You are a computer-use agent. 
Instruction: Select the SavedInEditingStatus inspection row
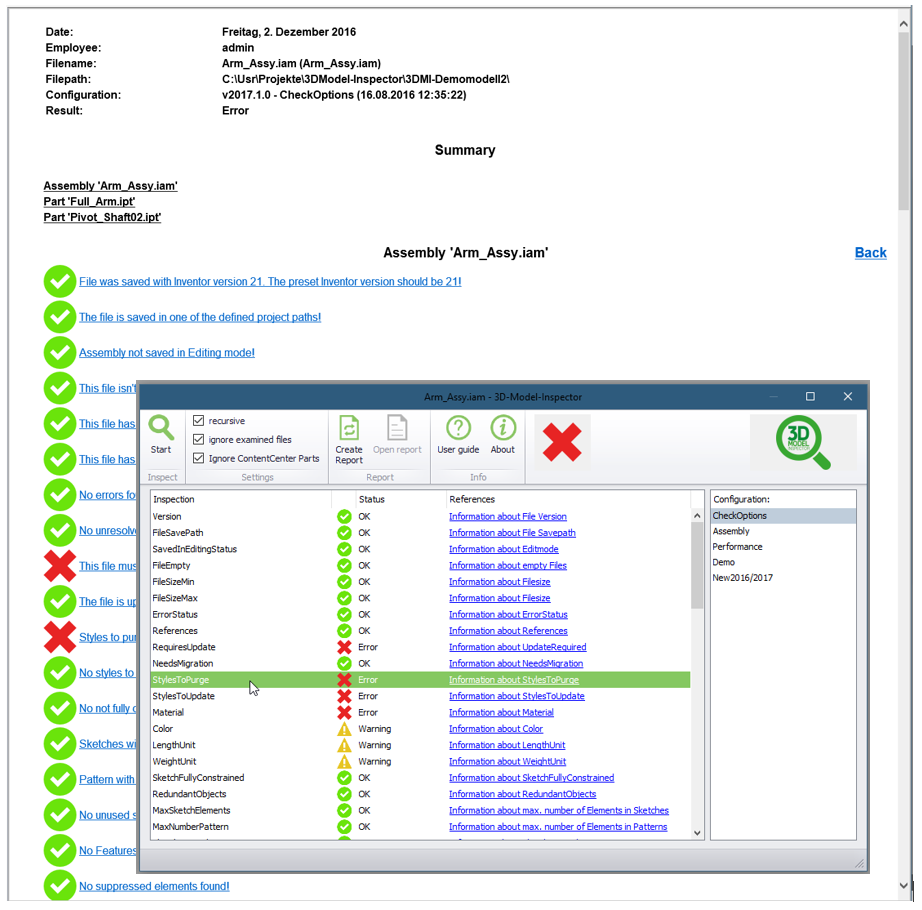[x=420, y=549]
